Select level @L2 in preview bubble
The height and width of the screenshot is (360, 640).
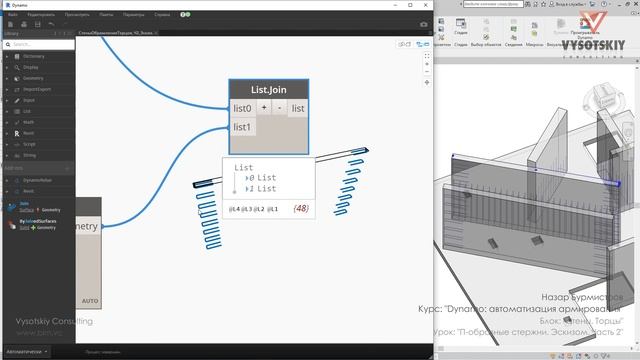point(259,209)
